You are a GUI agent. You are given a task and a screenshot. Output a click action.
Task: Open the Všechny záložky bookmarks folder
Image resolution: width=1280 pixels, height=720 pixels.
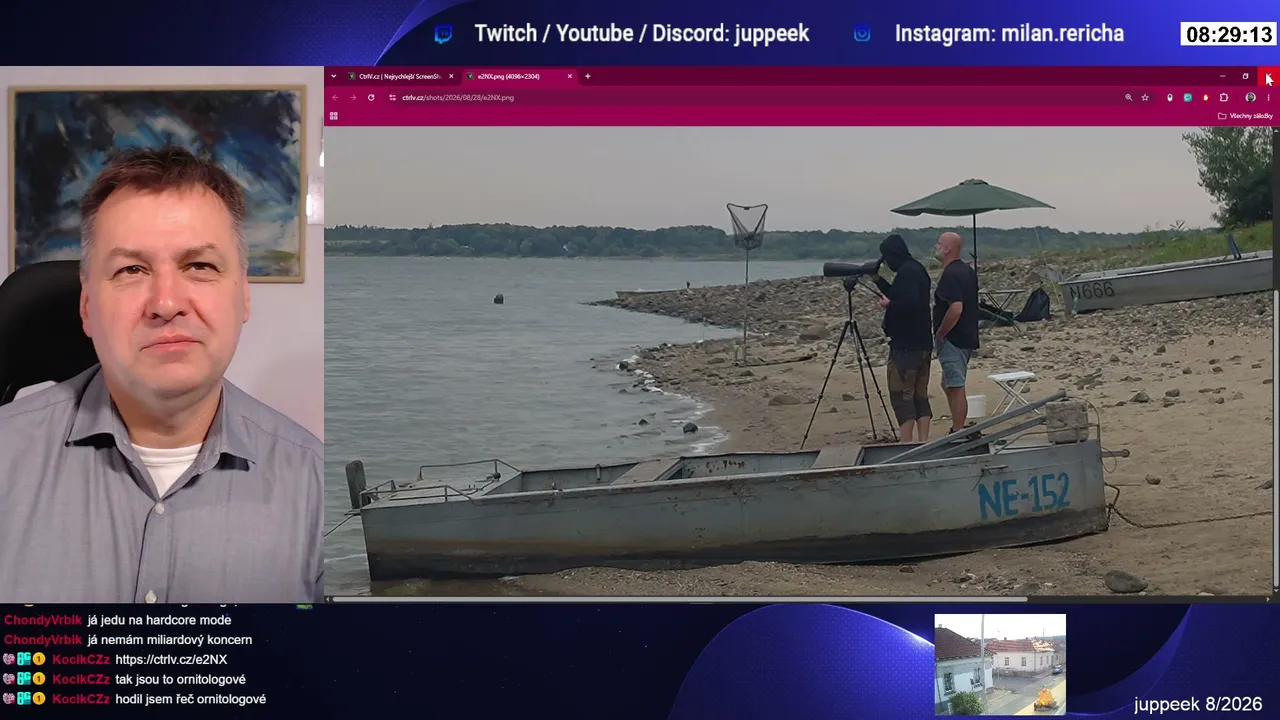[1245, 116]
